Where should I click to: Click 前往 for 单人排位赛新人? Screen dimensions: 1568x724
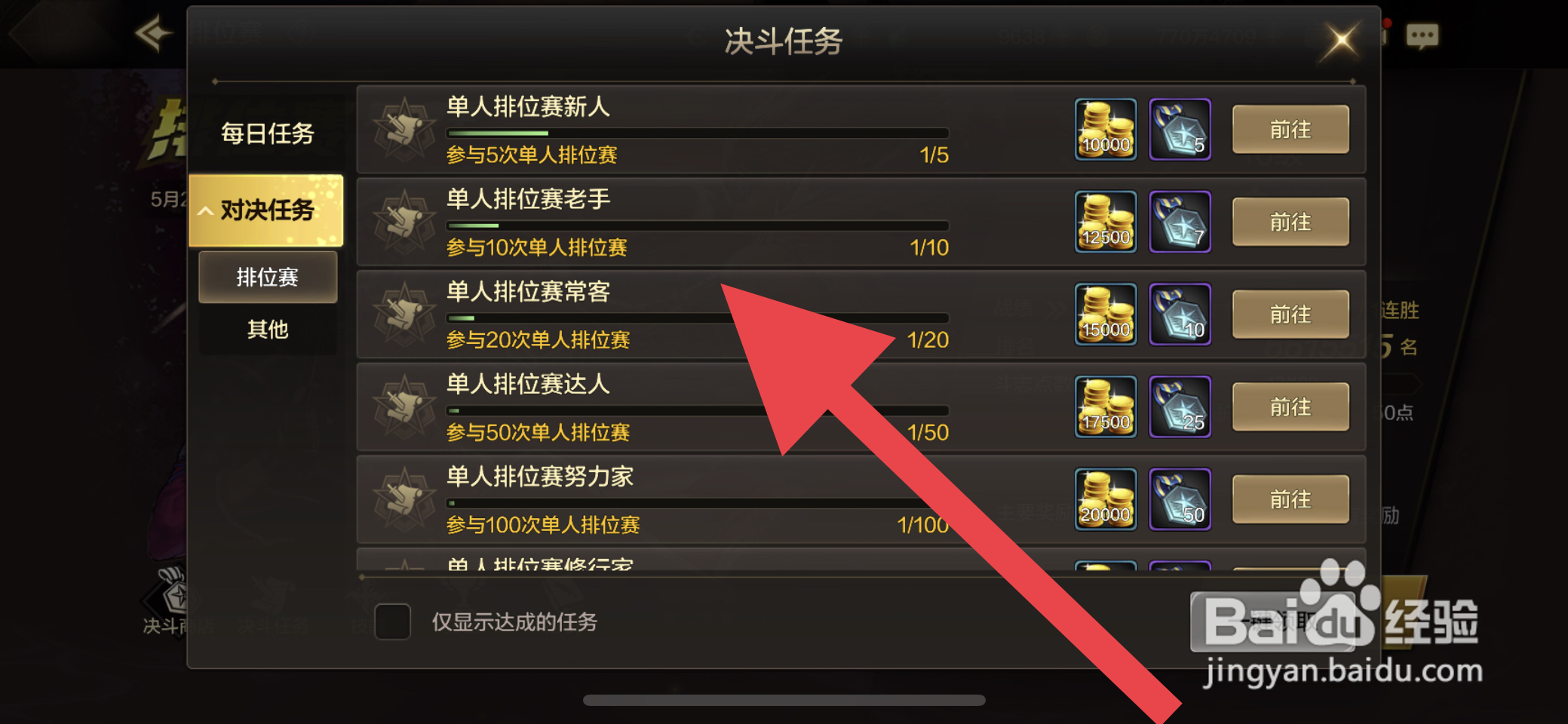[x=1290, y=130]
